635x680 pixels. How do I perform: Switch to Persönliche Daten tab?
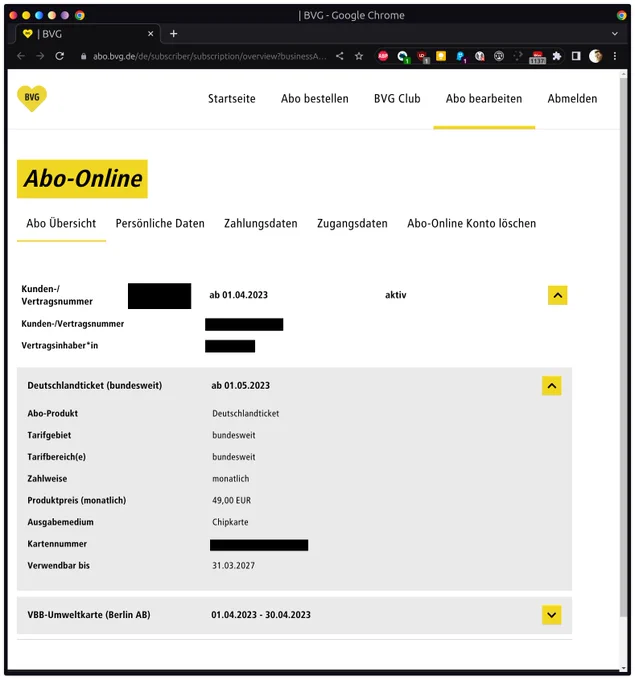(160, 223)
